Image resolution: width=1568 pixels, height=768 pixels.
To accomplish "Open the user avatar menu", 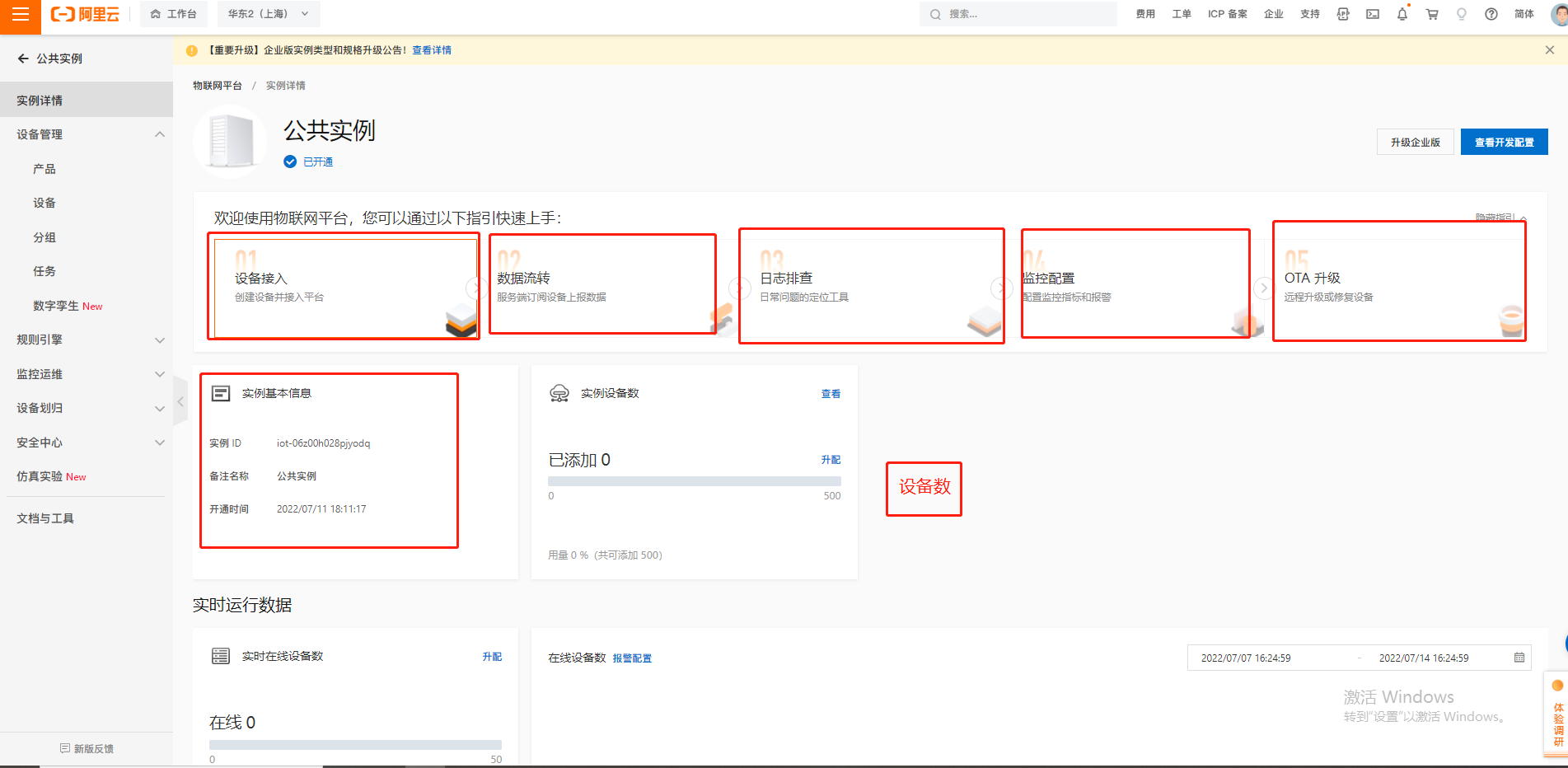I will [x=1559, y=14].
